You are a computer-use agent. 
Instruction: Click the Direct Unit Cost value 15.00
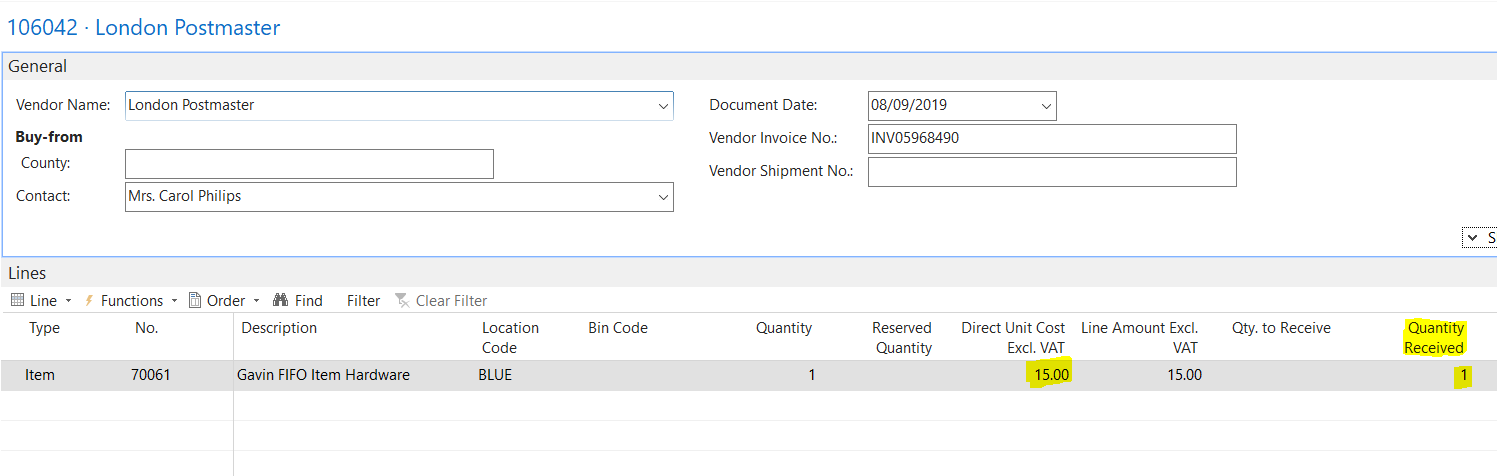pos(1051,375)
